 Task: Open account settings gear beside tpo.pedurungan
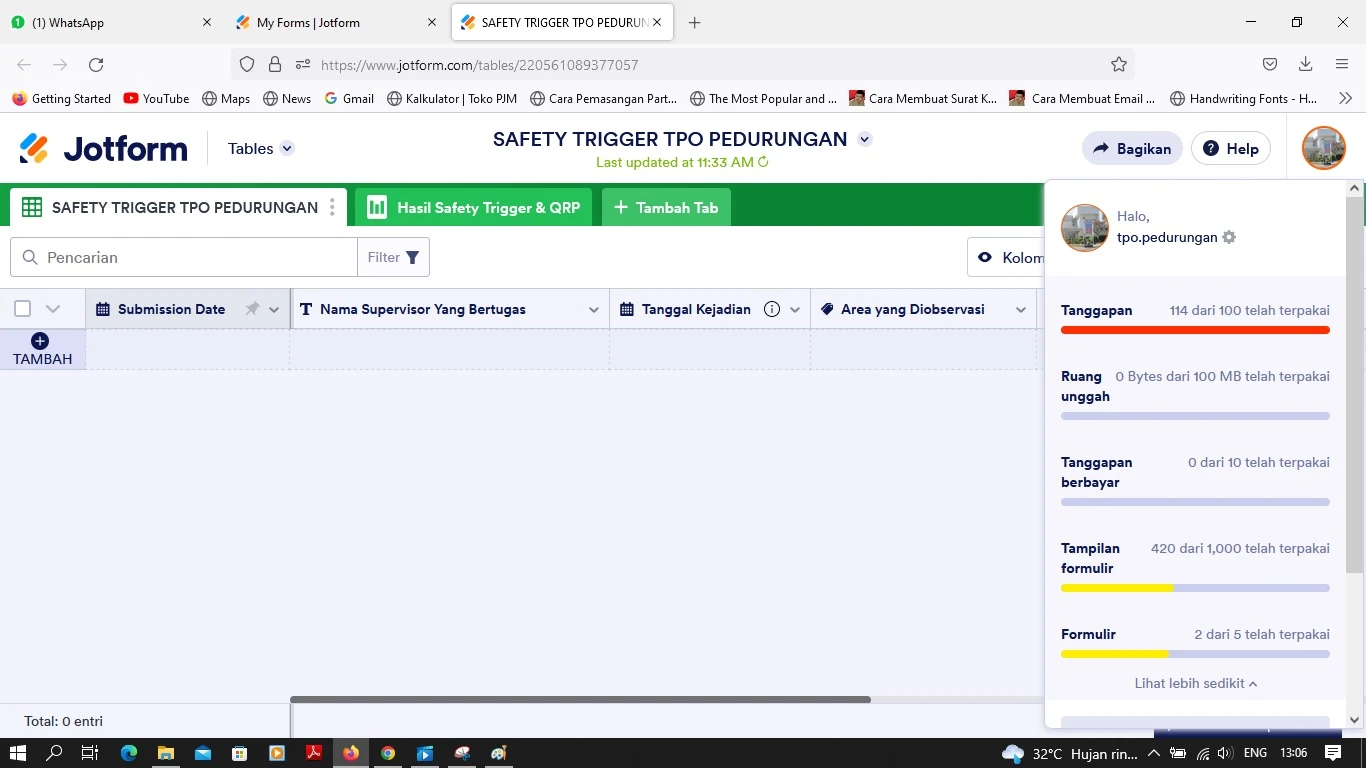tap(1229, 237)
